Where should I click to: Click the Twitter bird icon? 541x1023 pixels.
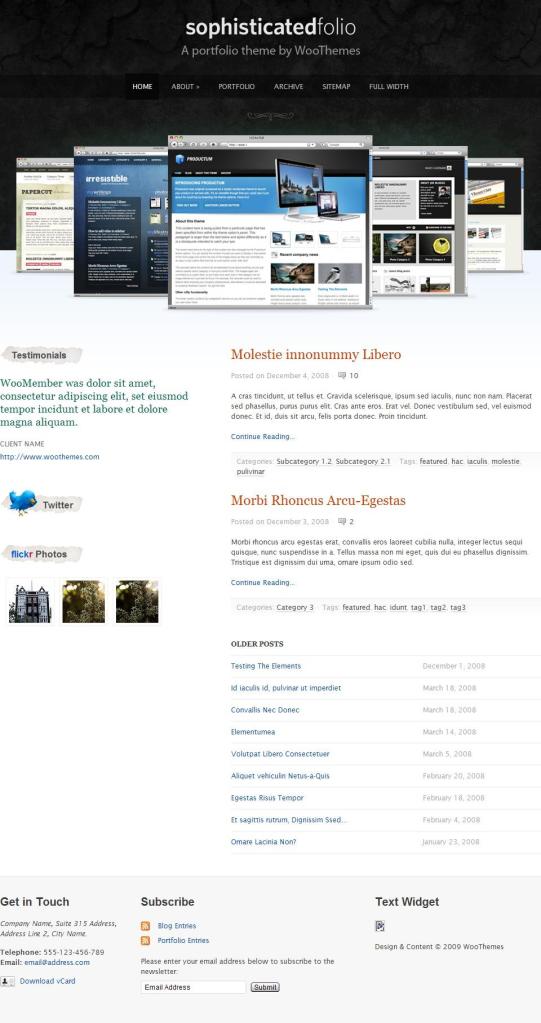coord(23,502)
